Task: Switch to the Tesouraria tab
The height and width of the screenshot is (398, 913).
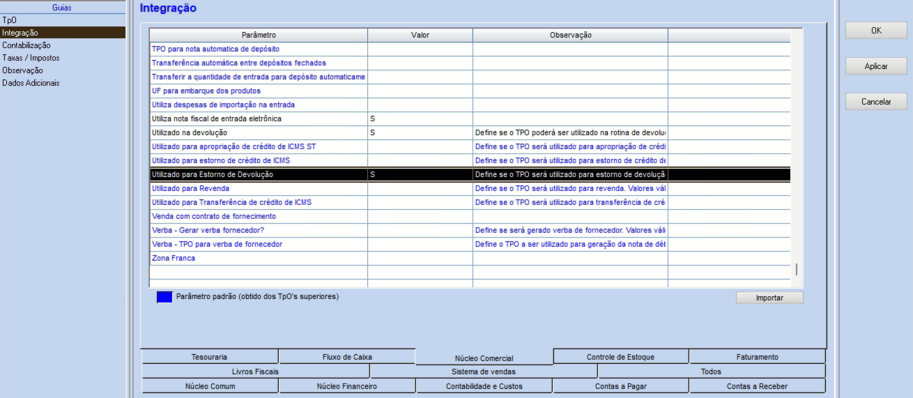Action: pyautogui.click(x=210, y=357)
